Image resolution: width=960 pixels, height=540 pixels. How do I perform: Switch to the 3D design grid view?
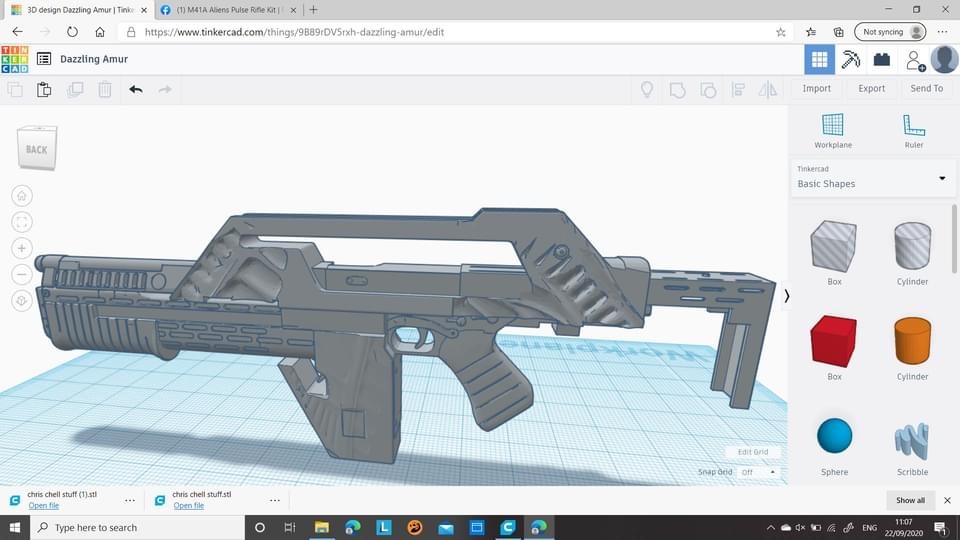pyautogui.click(x=819, y=59)
